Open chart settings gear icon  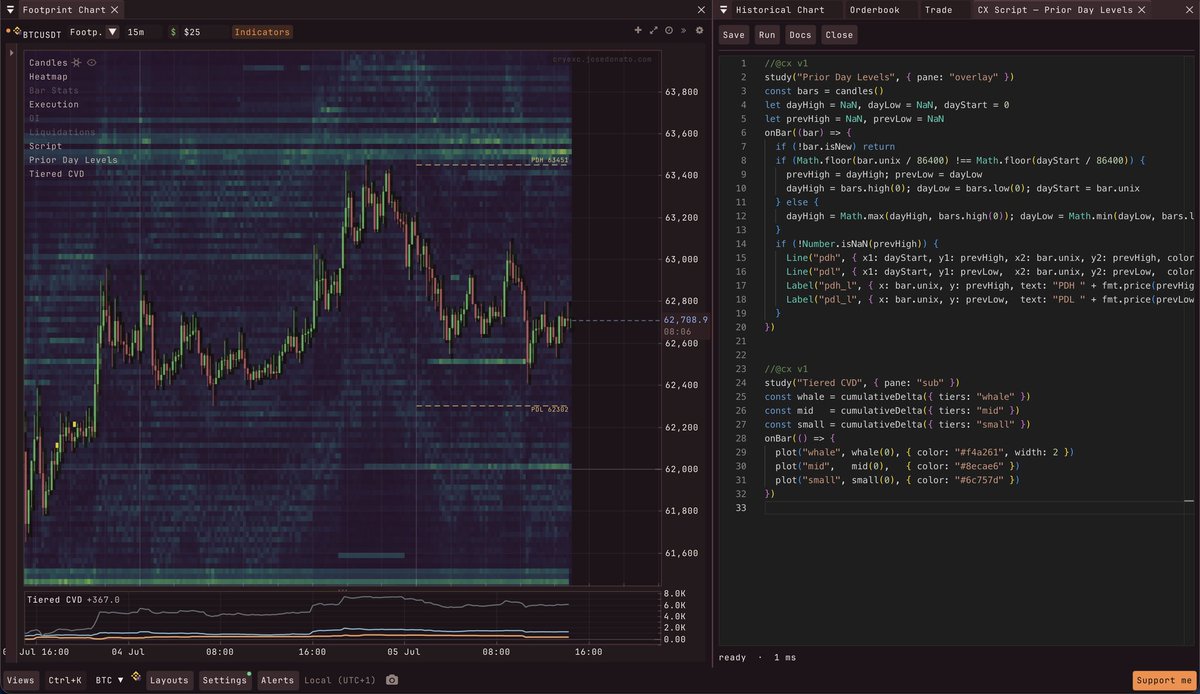(x=699, y=31)
